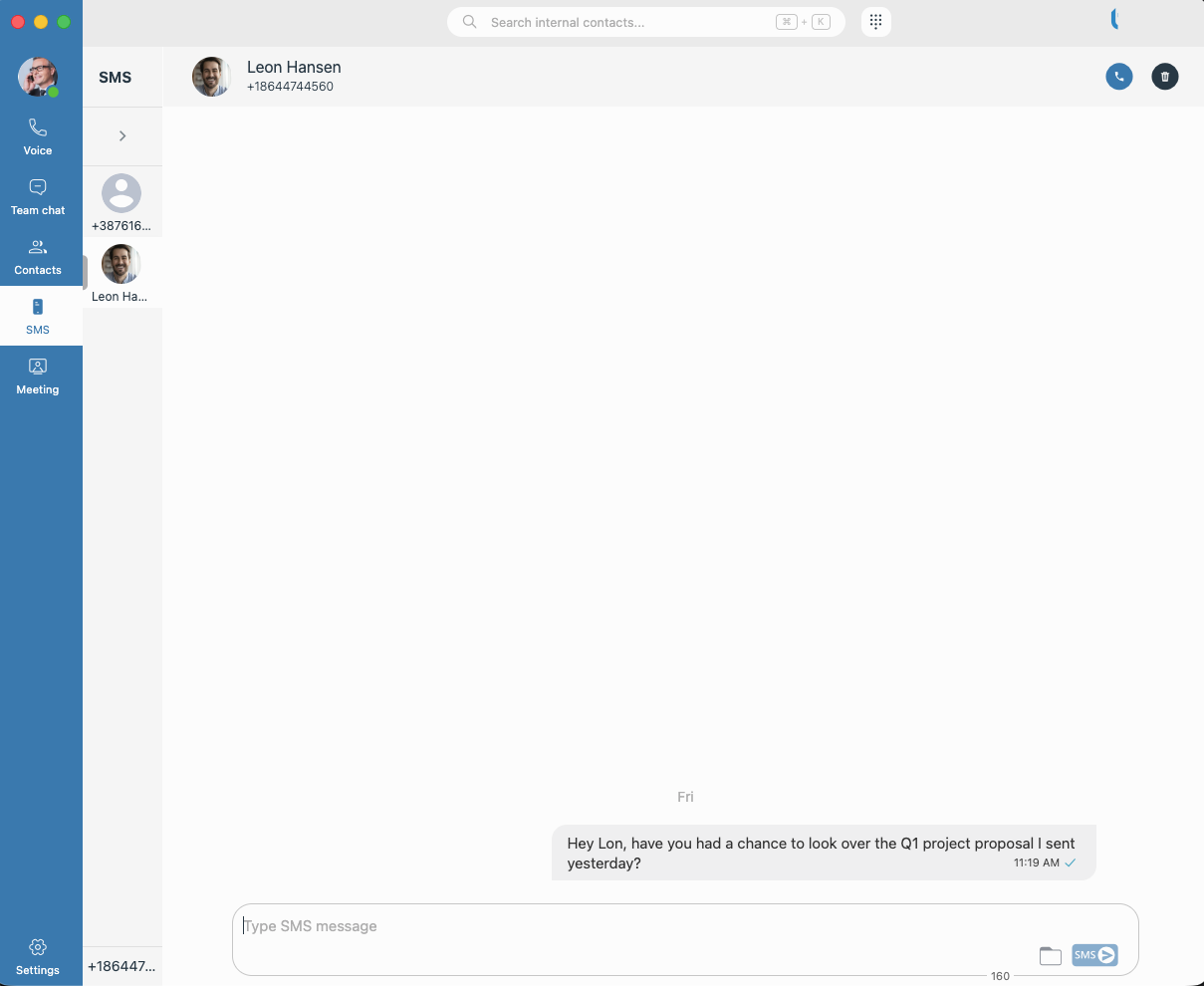This screenshot has width=1204, height=986.
Task: Expand the SMS conversation list panel
Action: click(121, 135)
